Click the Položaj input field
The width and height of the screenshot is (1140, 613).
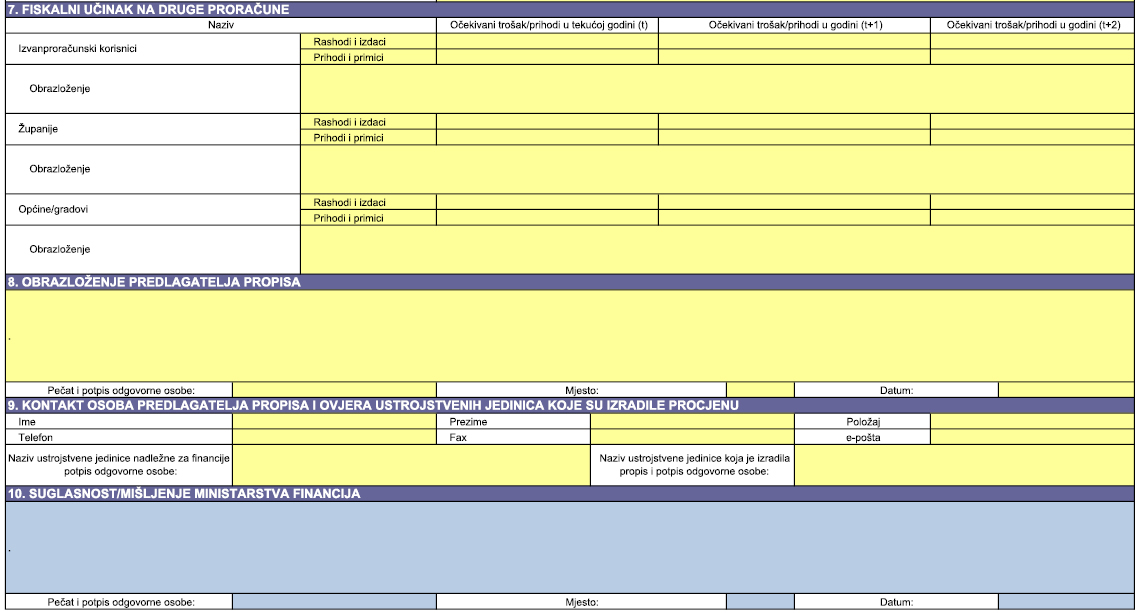1032,422
